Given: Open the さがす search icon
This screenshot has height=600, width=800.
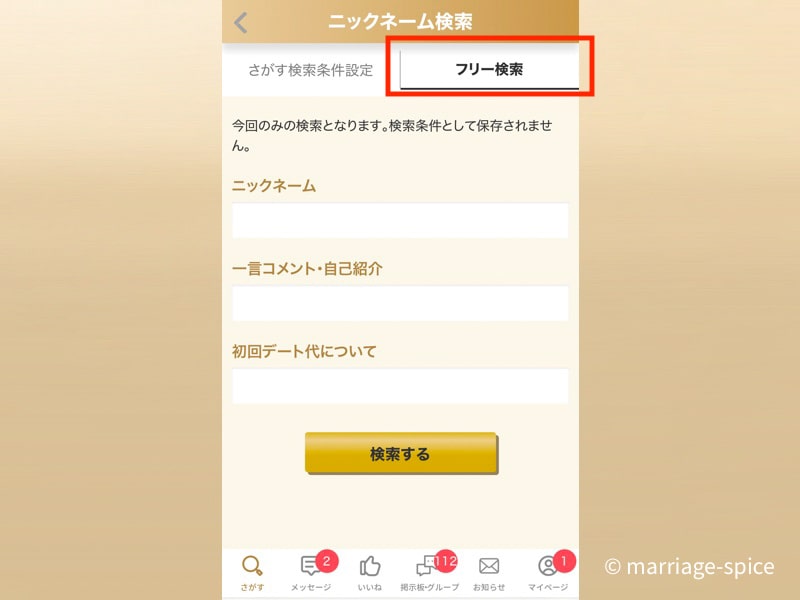Looking at the screenshot, I should tap(252, 566).
